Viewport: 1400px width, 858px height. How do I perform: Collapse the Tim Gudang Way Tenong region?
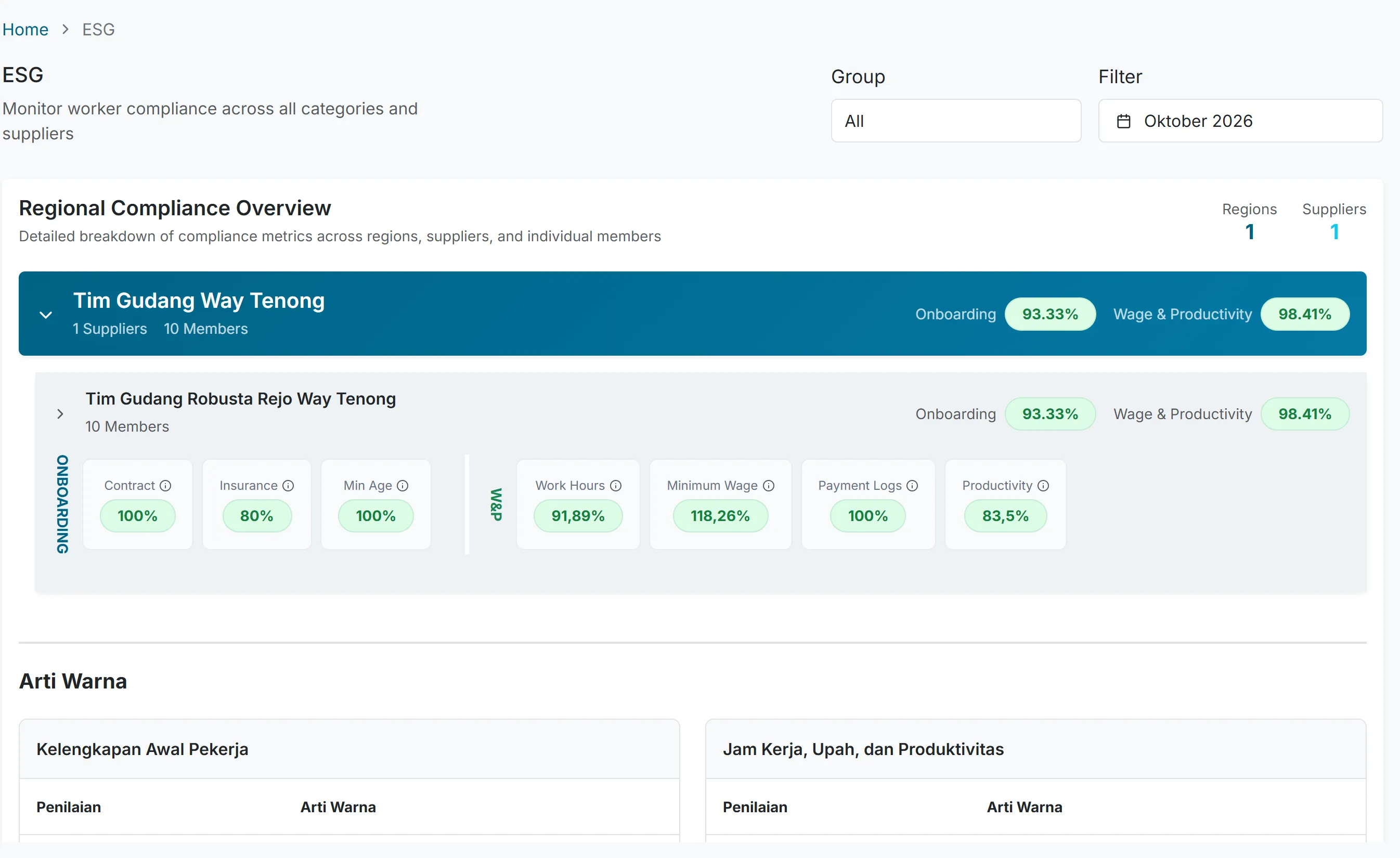click(46, 314)
